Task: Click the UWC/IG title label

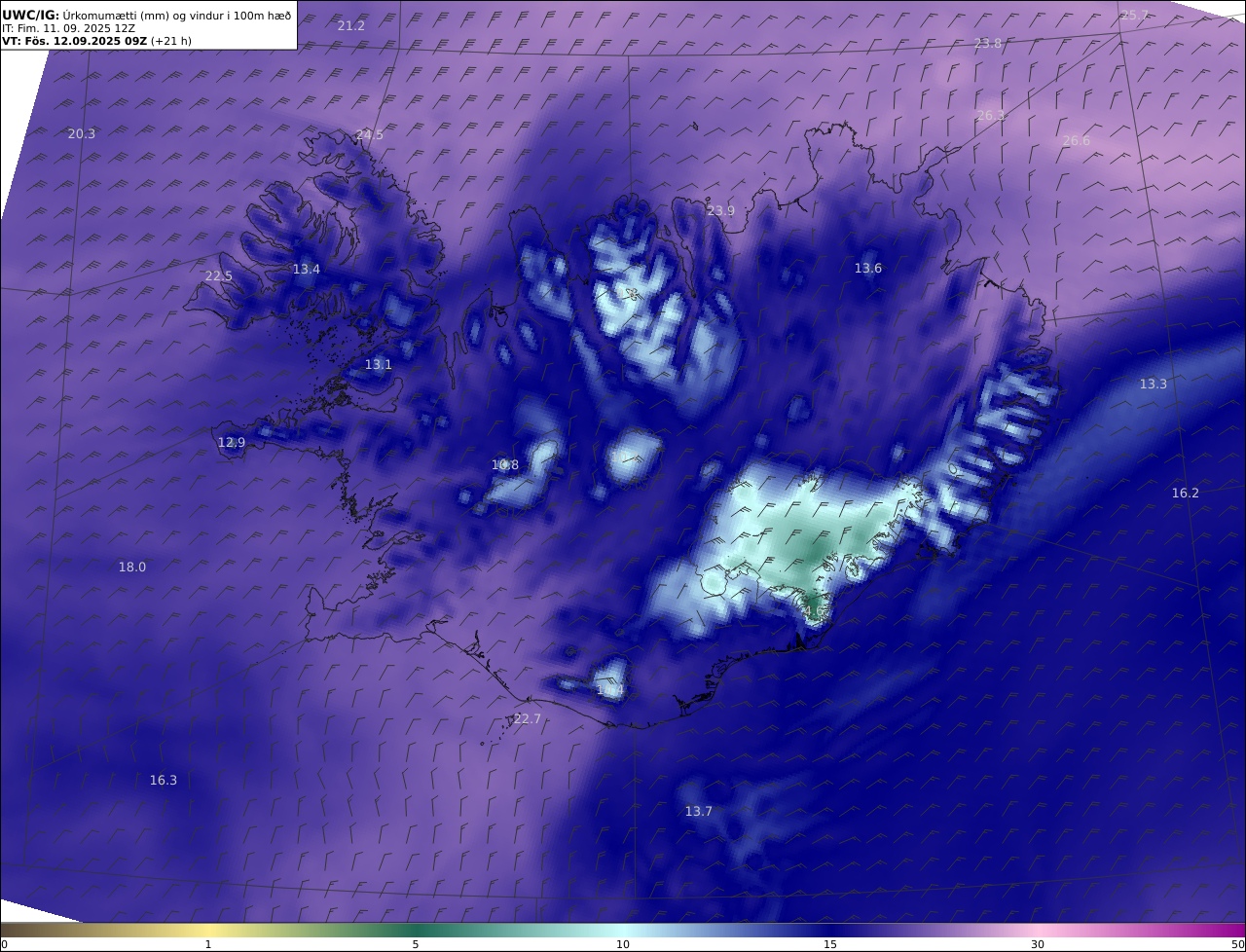Action: tap(31, 15)
